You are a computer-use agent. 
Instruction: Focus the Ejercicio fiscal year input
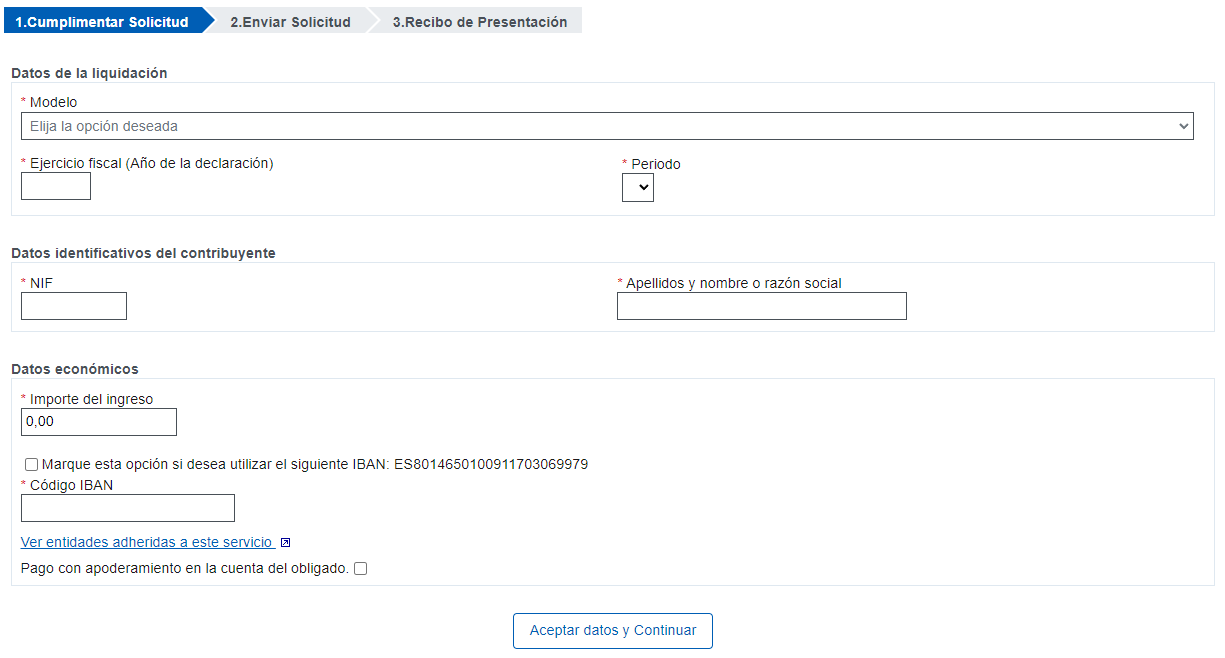click(x=56, y=186)
